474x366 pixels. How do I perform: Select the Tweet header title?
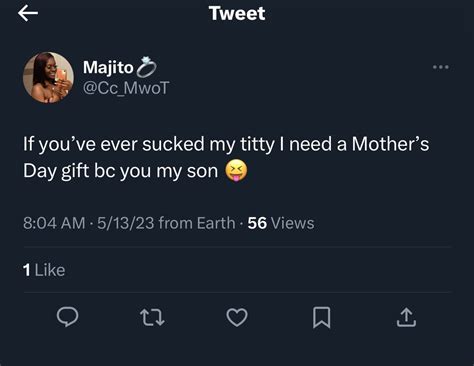coord(237,14)
